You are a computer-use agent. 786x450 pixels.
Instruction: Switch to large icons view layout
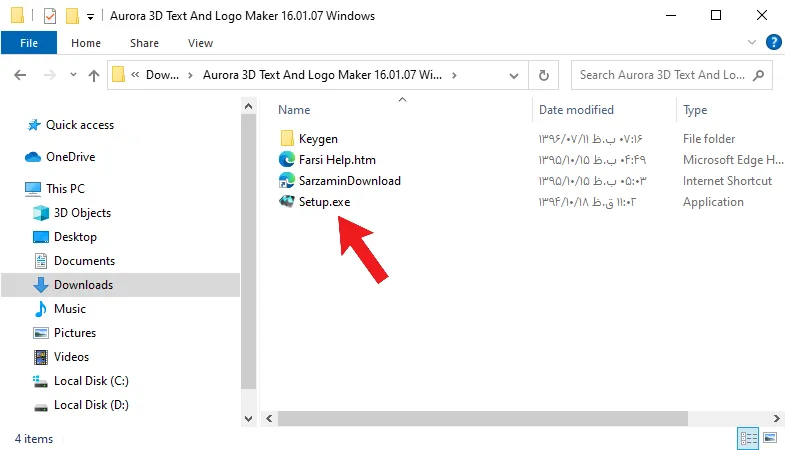pos(770,438)
